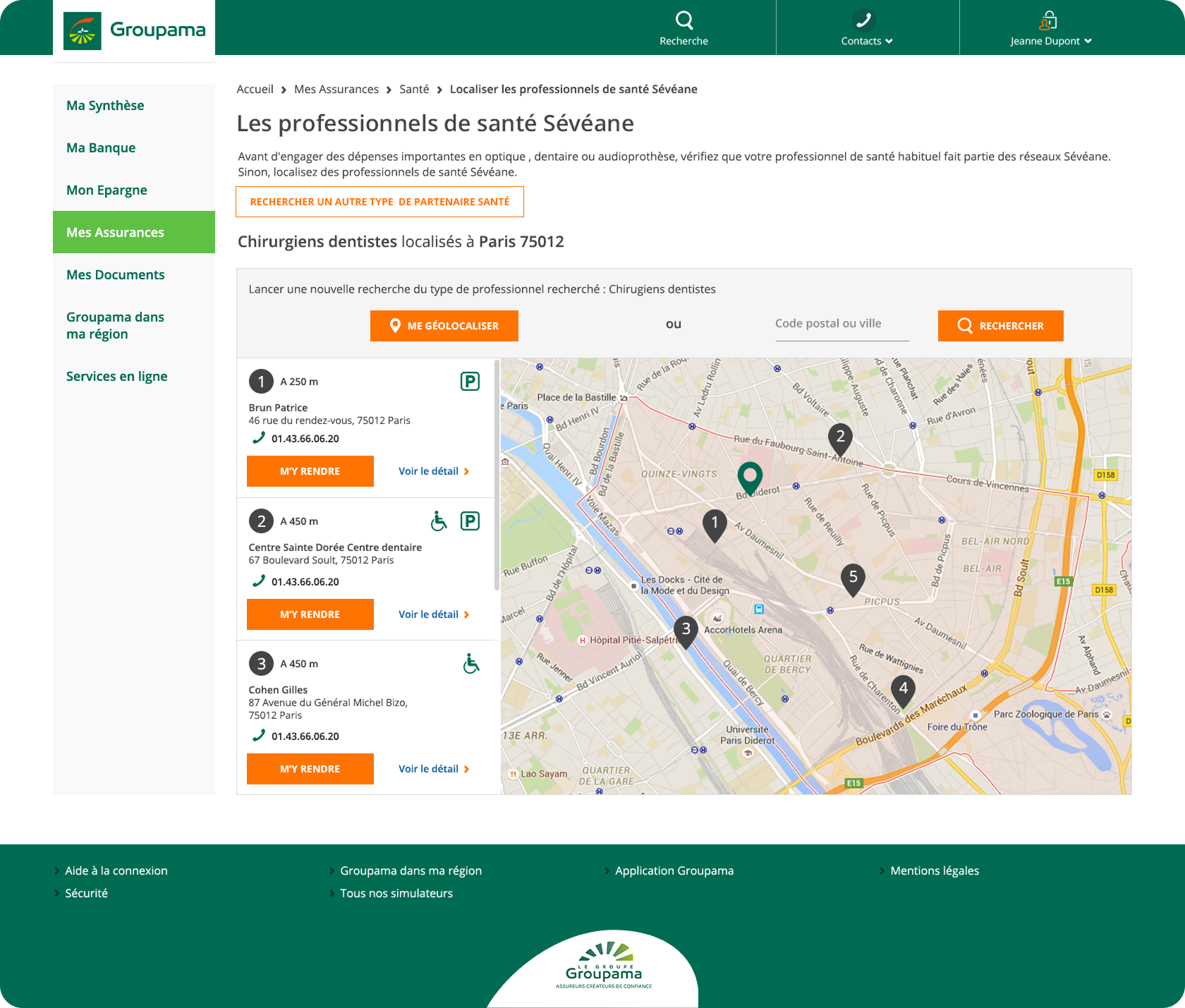This screenshot has height=1008, width=1185.
Task: Click the parking icon on Centre Sainte Dorée result
Action: coord(470,521)
